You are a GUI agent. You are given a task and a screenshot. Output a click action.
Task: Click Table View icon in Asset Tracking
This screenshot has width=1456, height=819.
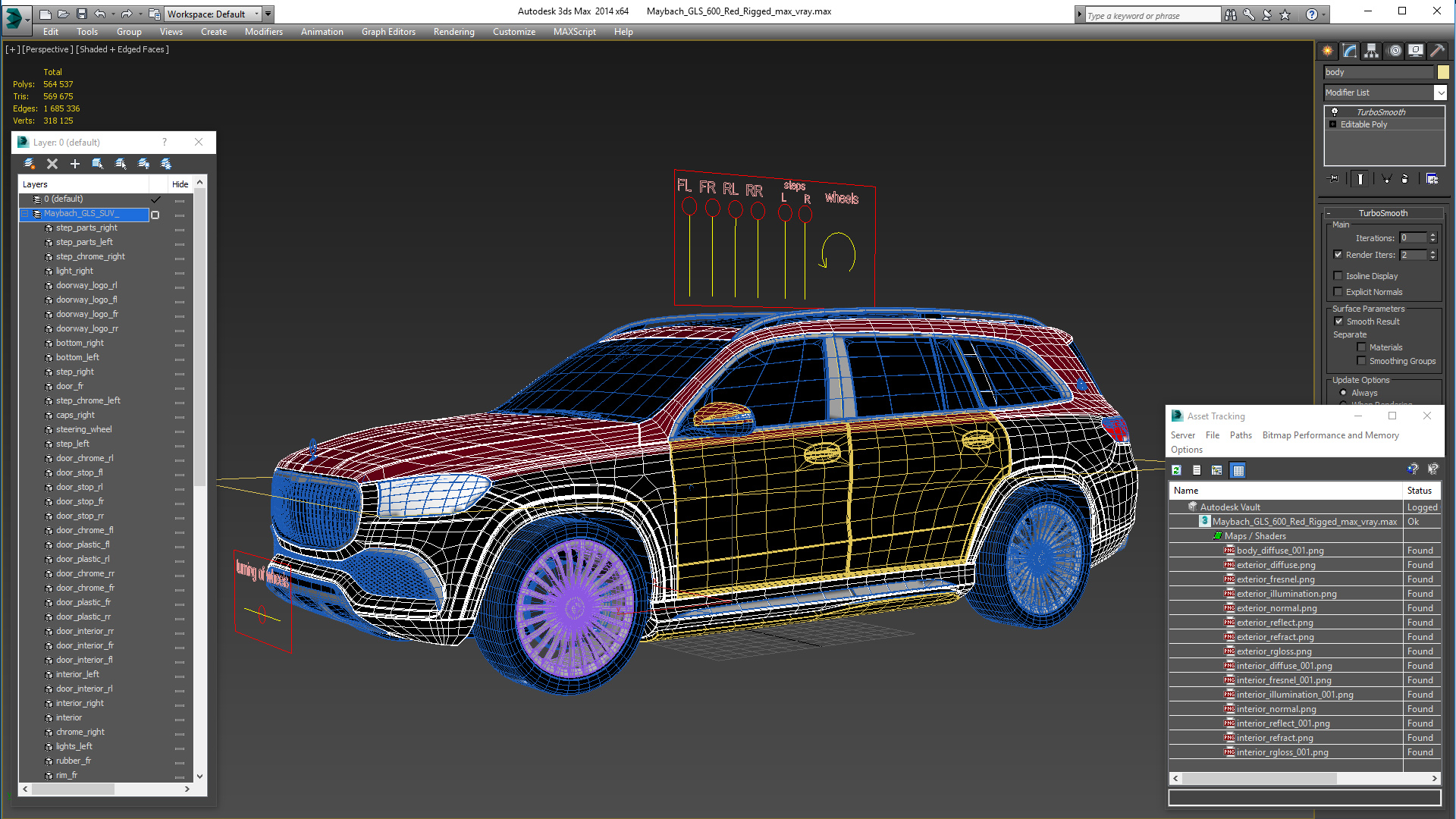click(x=1238, y=470)
